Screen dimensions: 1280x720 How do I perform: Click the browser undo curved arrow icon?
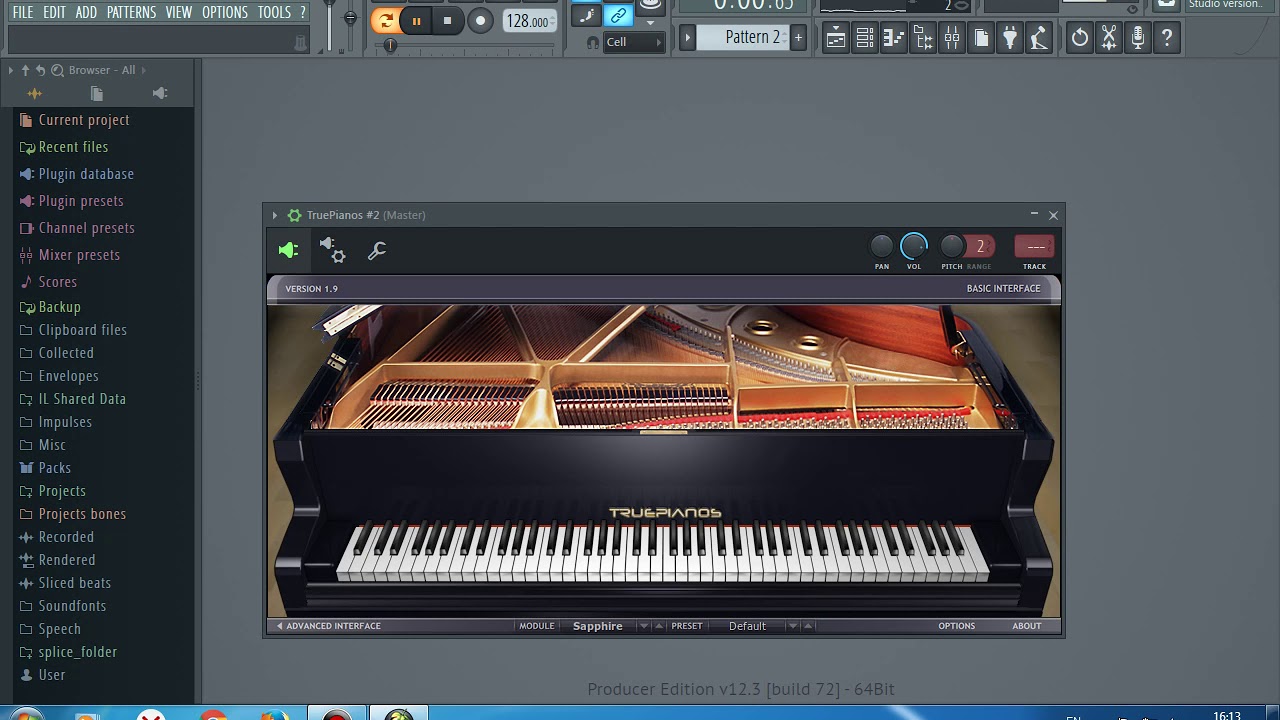tap(40, 70)
